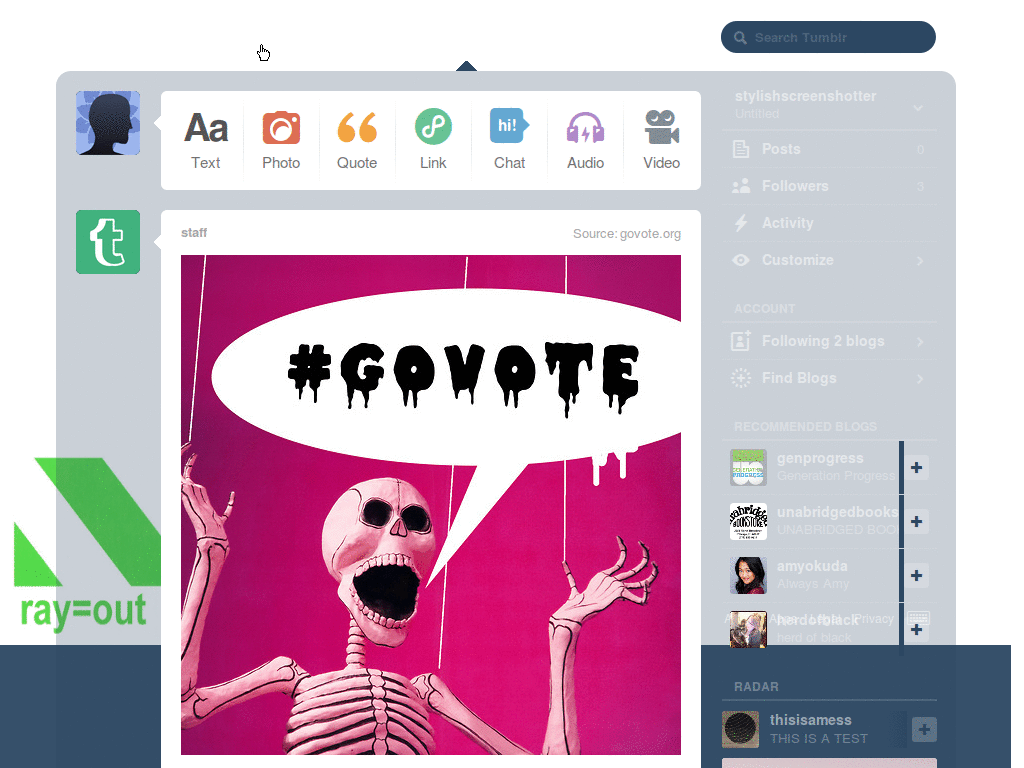The height and width of the screenshot is (768, 1024).
Task: Click the Customize eye icon
Action: (x=741, y=260)
